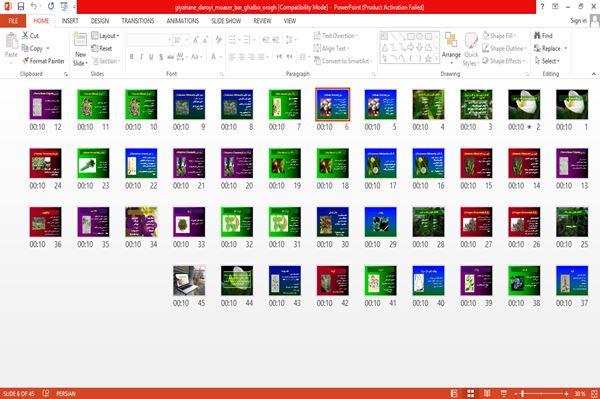This screenshot has width=600, height=399.
Task: Click Replace in Editing group
Action: pos(548,48)
